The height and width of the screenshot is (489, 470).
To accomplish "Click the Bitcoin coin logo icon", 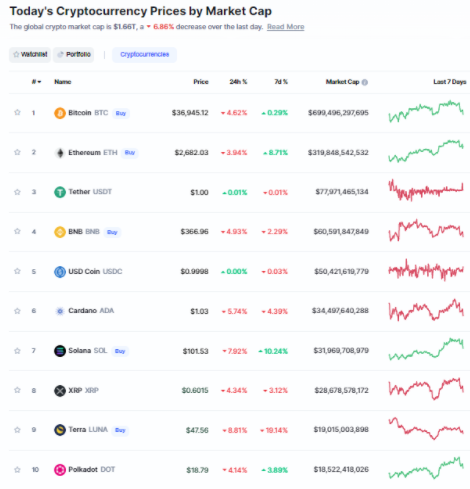I will (x=60, y=113).
